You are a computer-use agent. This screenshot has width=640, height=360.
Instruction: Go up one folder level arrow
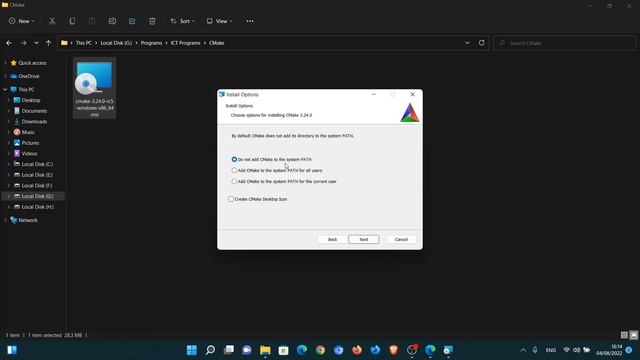48,43
